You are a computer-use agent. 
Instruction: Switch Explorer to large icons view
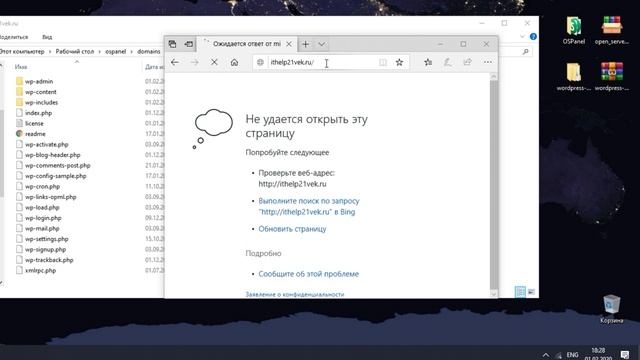(x=531, y=292)
